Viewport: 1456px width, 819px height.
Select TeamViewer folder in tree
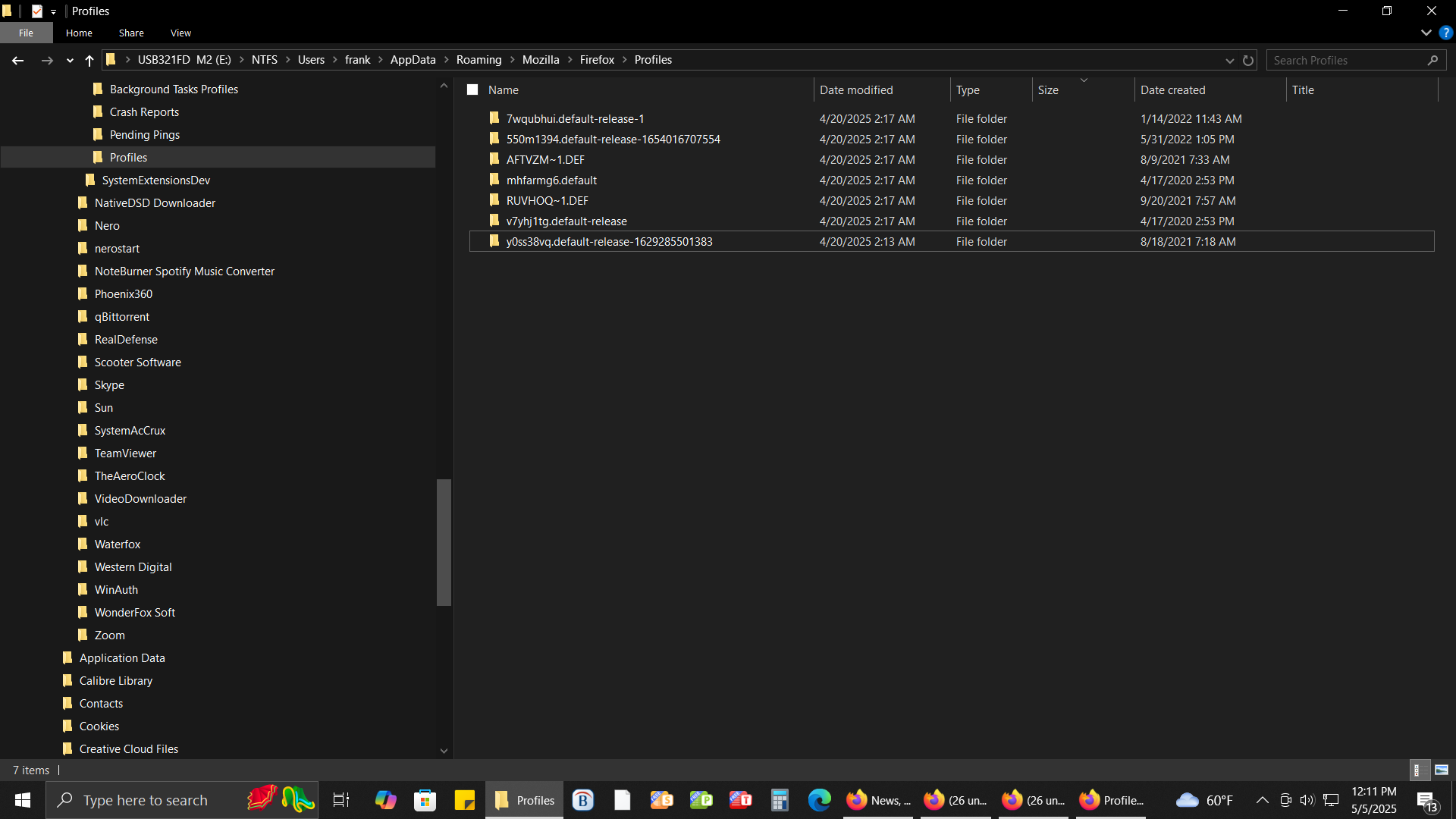click(x=125, y=453)
